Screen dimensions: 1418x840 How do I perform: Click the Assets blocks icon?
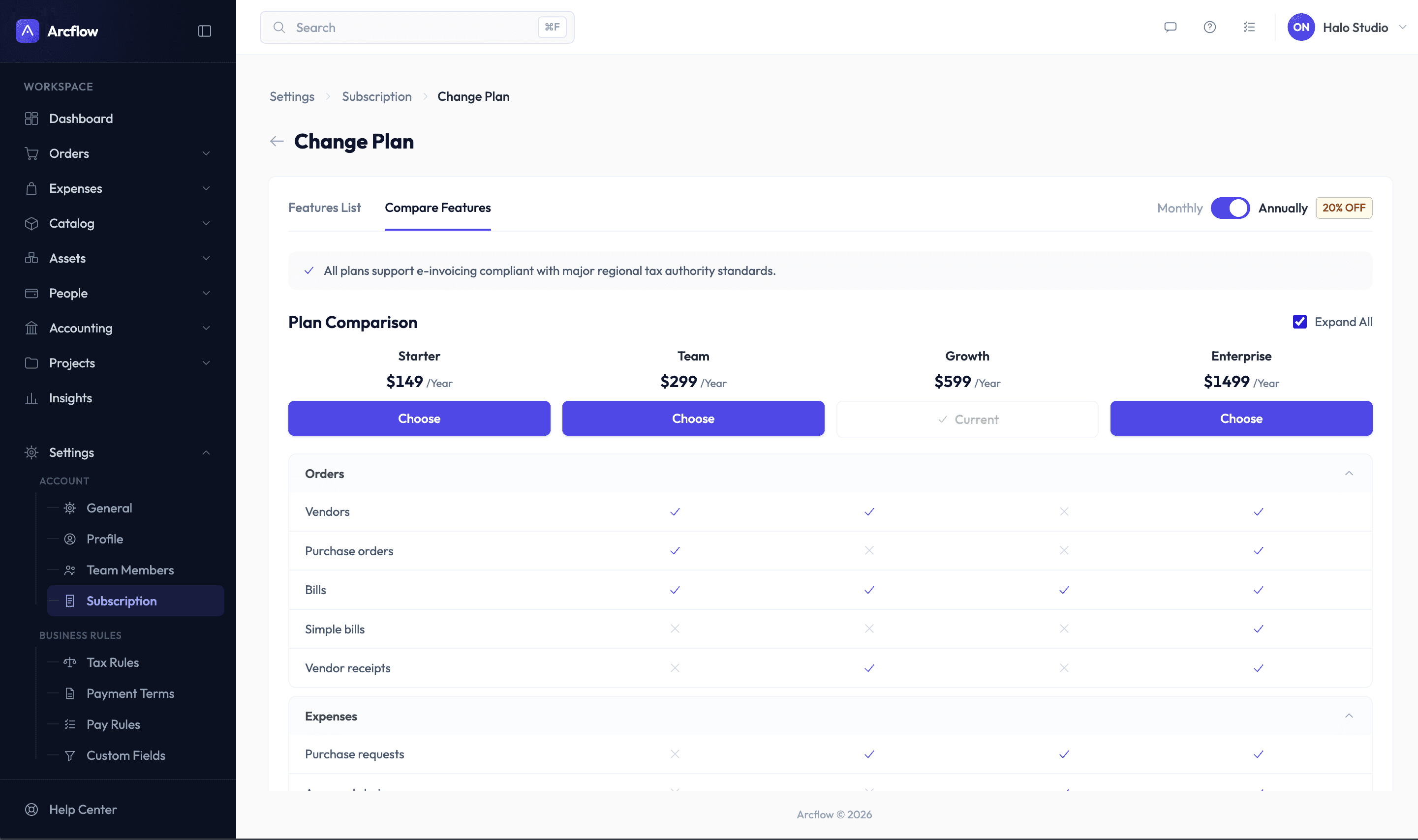pos(31,258)
